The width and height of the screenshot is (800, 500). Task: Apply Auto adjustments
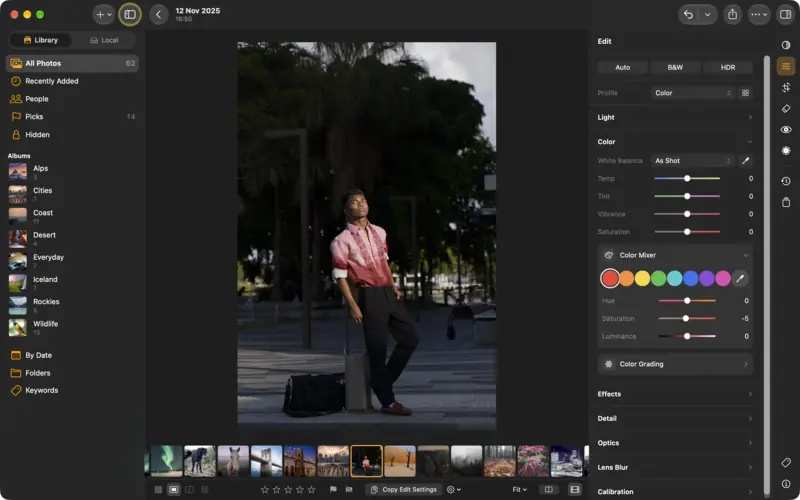point(622,67)
